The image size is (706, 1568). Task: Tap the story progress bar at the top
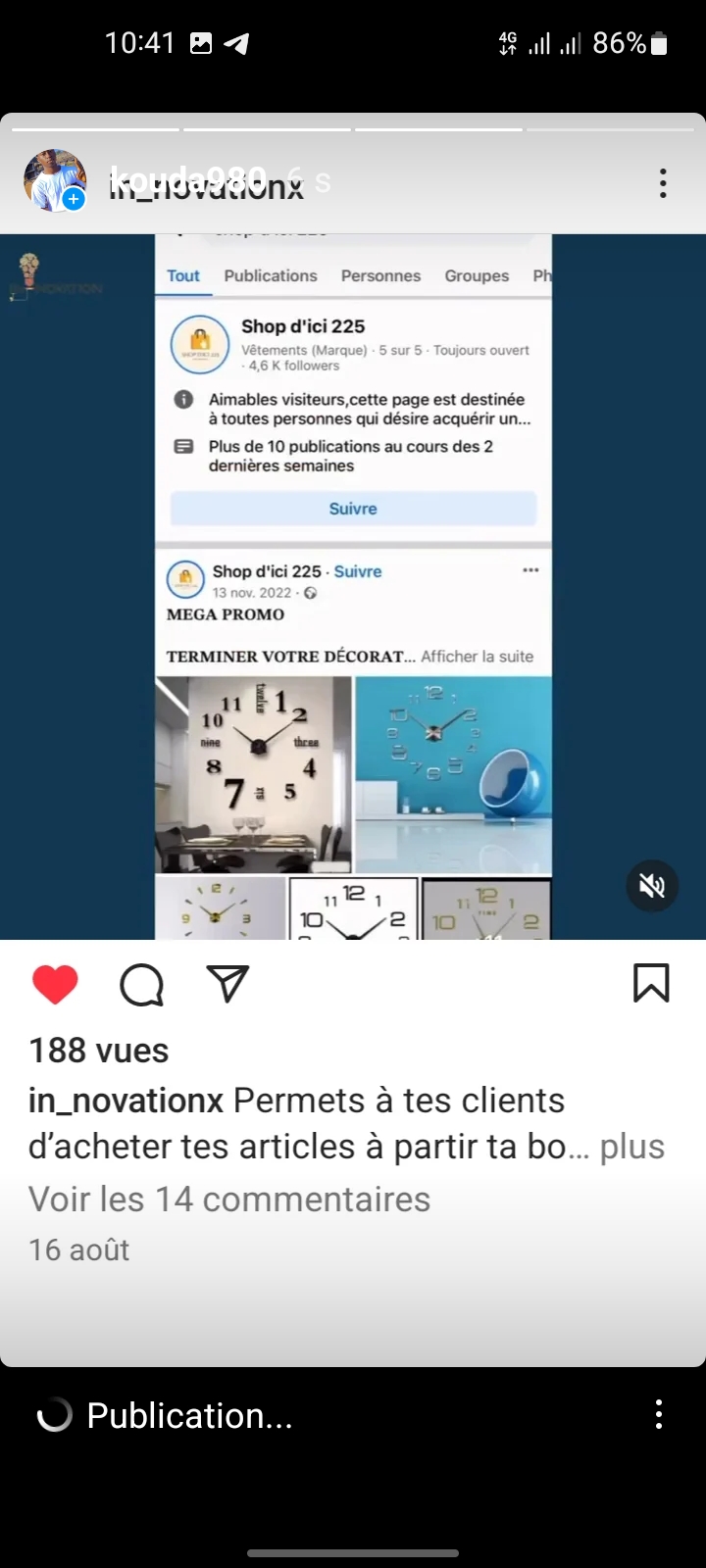coord(353,128)
